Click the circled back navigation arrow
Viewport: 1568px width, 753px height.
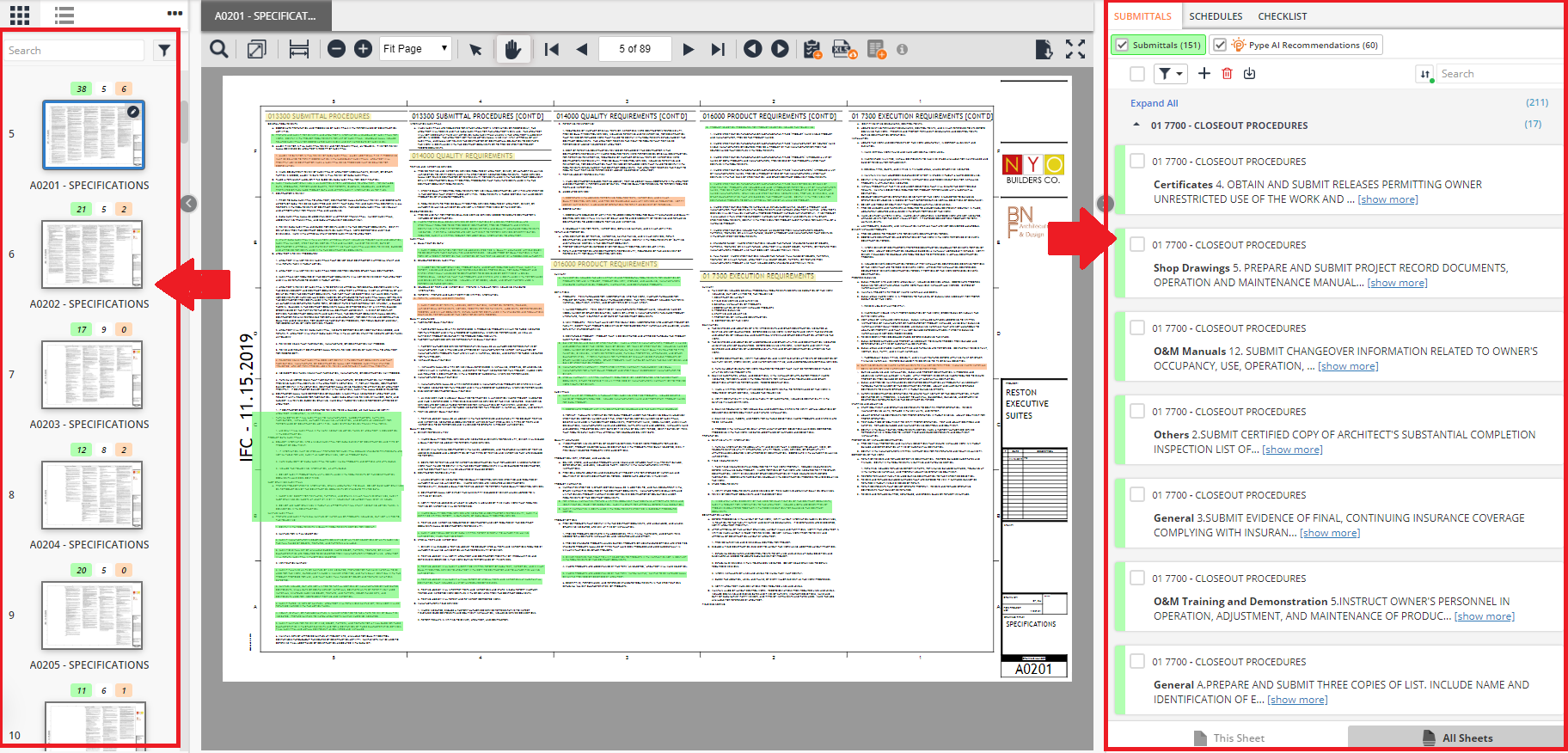[x=752, y=49]
